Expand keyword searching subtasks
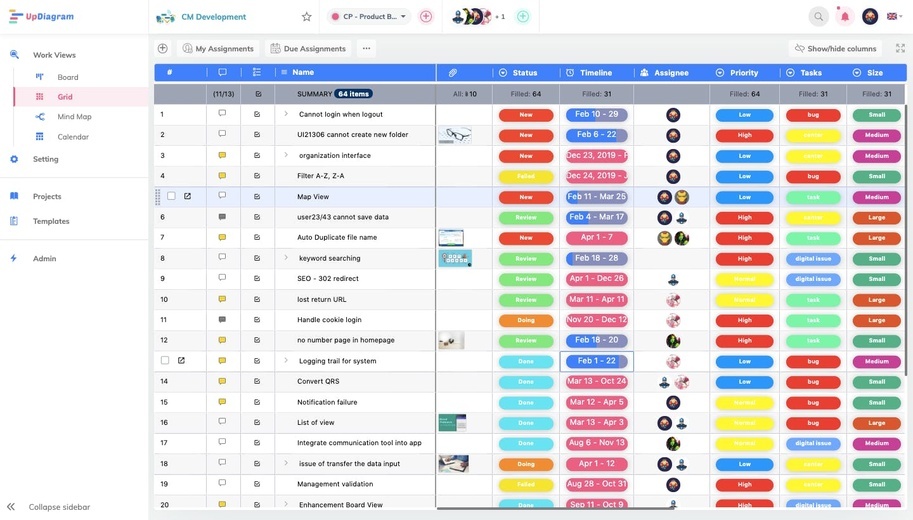 (286, 257)
